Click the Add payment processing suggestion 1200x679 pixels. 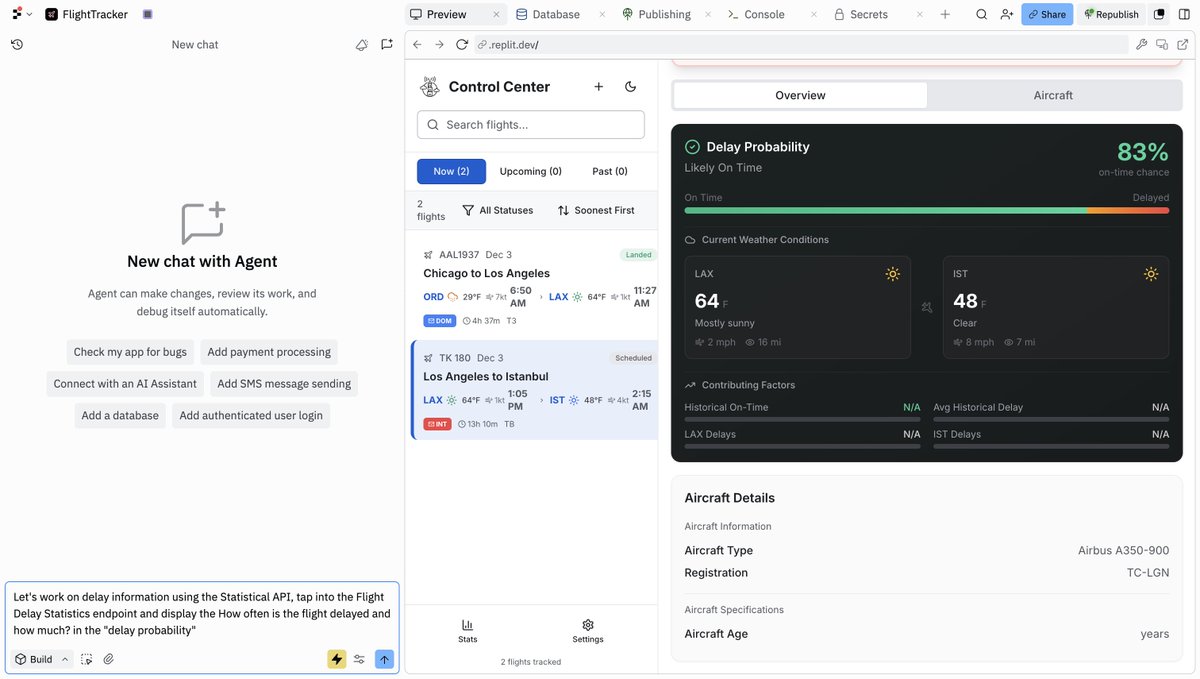269,352
